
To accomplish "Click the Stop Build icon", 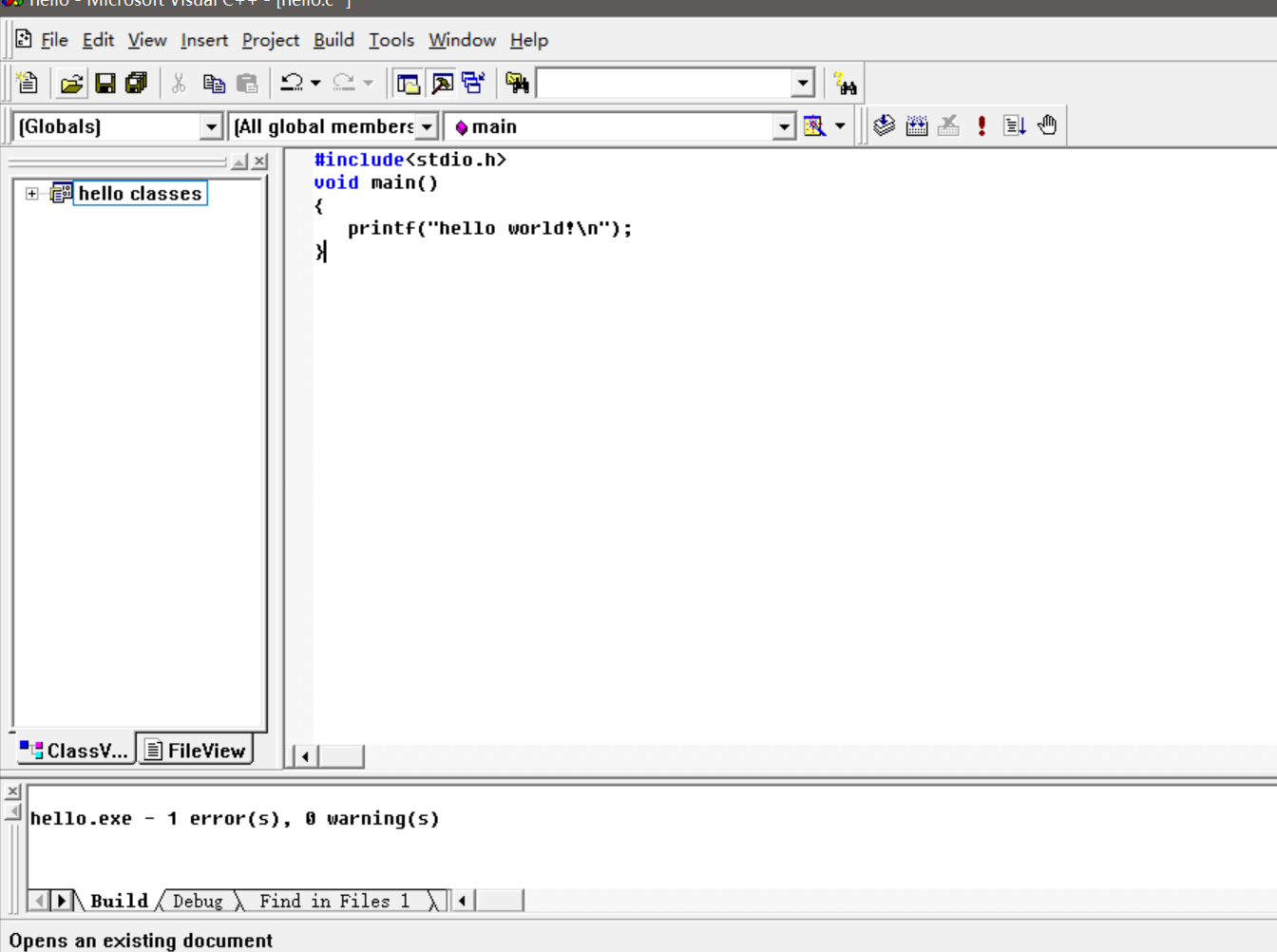I will [x=948, y=125].
